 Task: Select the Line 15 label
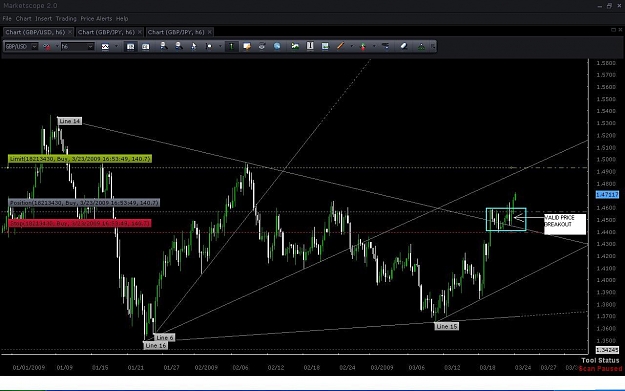pos(446,326)
